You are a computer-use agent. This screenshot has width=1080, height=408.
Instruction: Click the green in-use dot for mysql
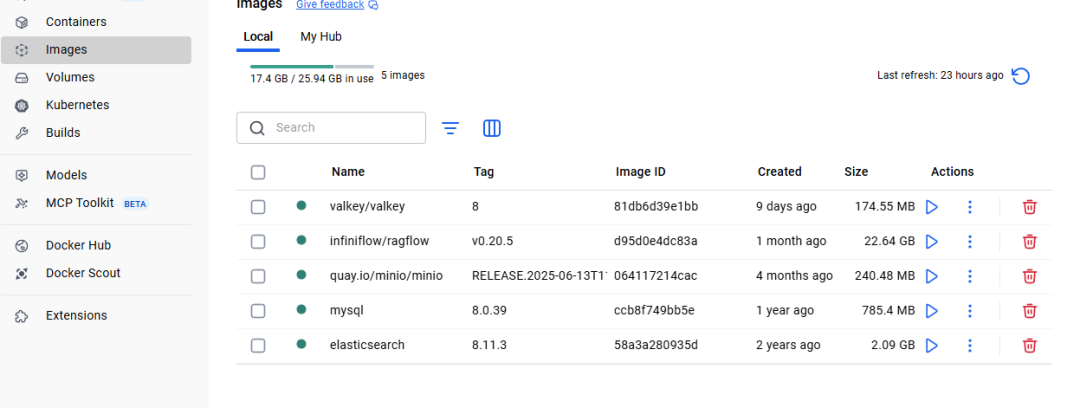point(301,309)
